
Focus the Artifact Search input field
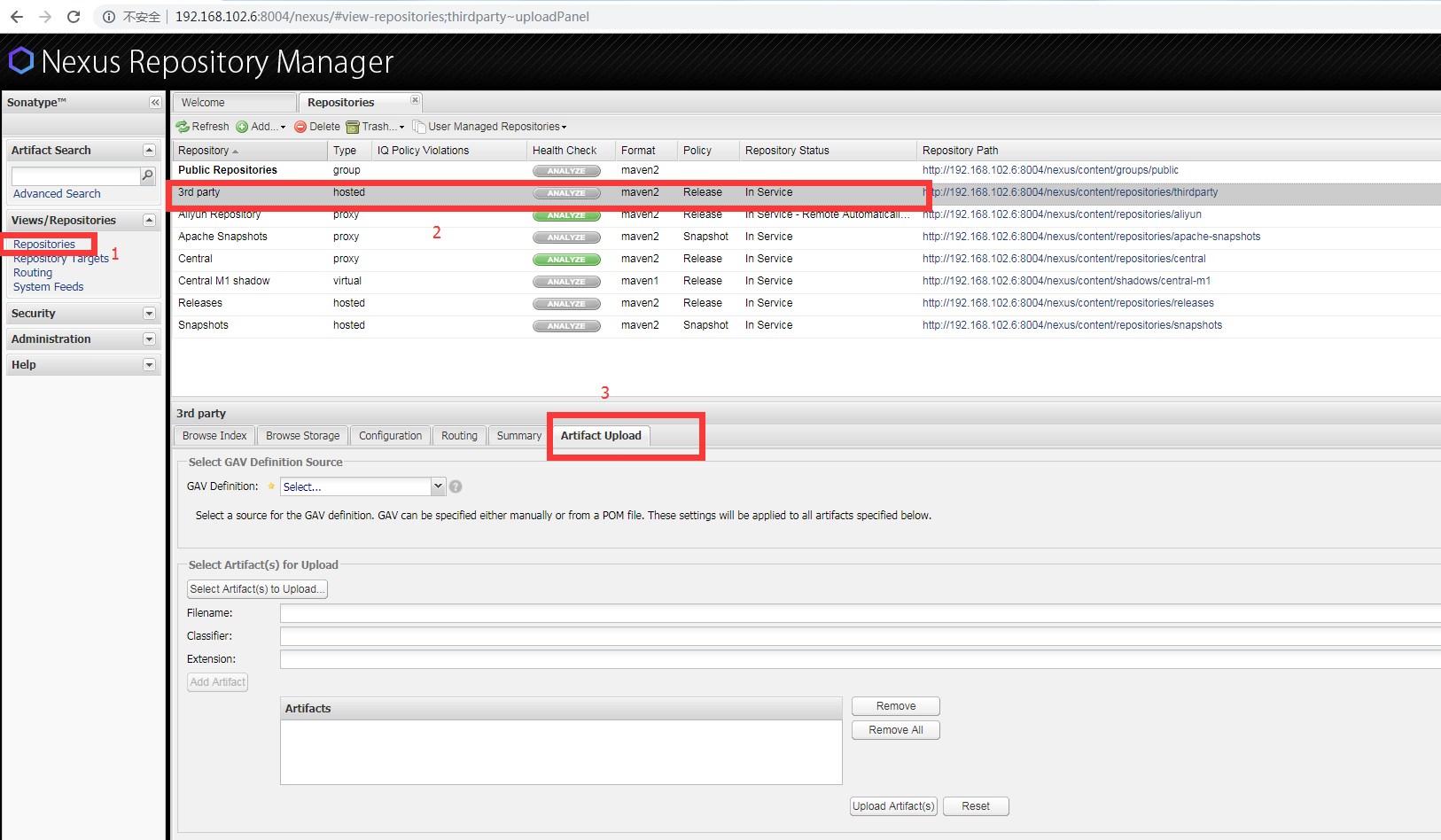click(x=76, y=176)
